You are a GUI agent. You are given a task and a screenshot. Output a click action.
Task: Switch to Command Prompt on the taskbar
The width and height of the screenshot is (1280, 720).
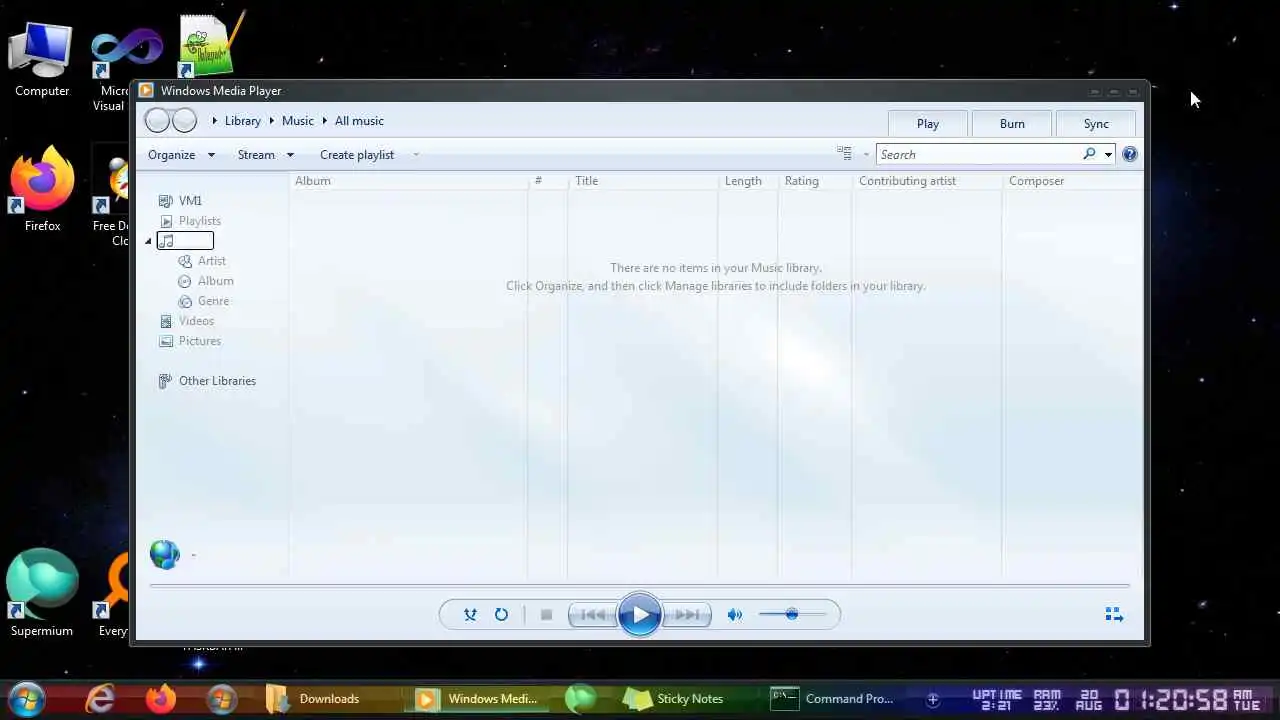tap(836, 698)
